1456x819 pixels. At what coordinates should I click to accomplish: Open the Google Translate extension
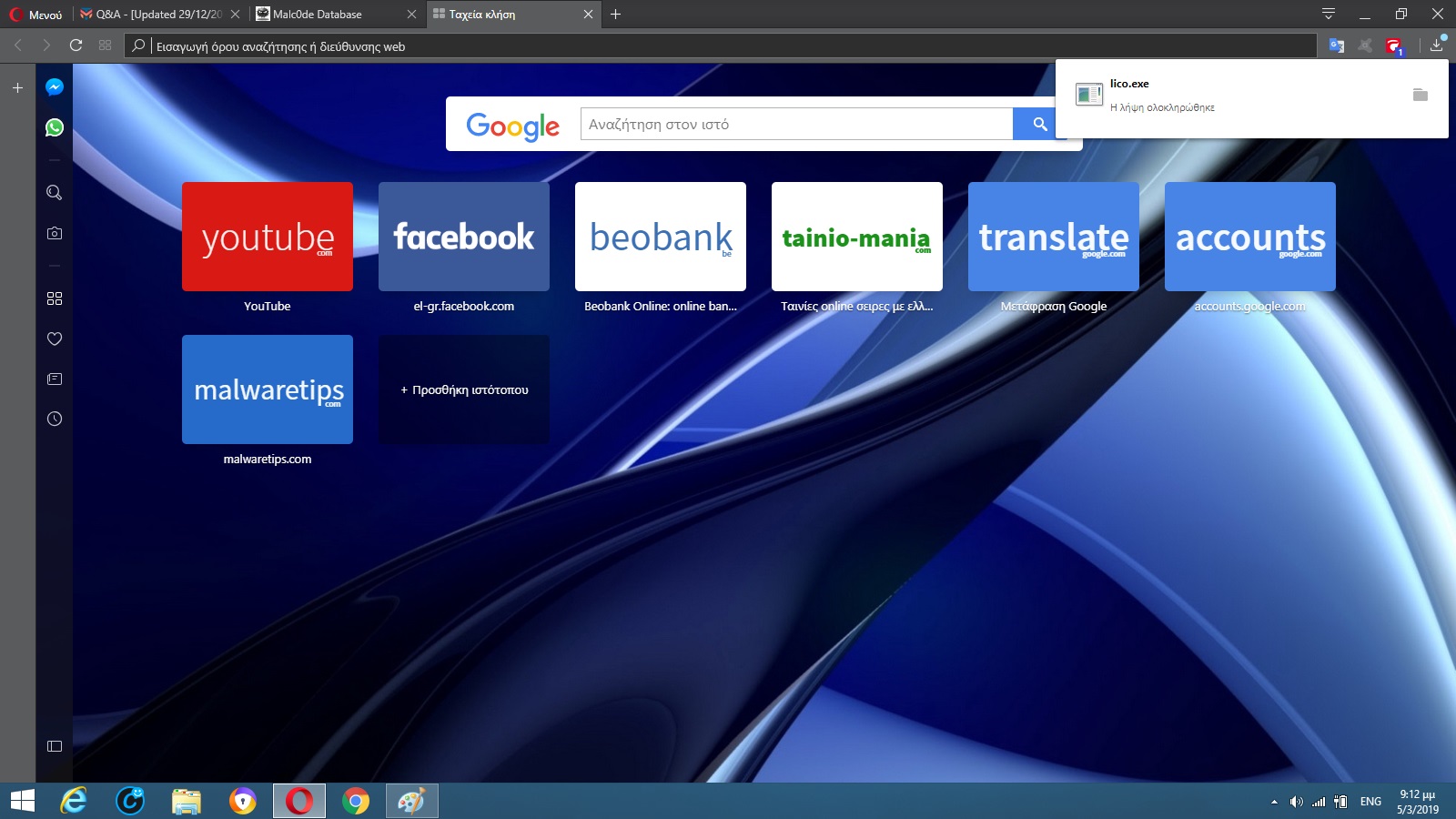point(1337,45)
